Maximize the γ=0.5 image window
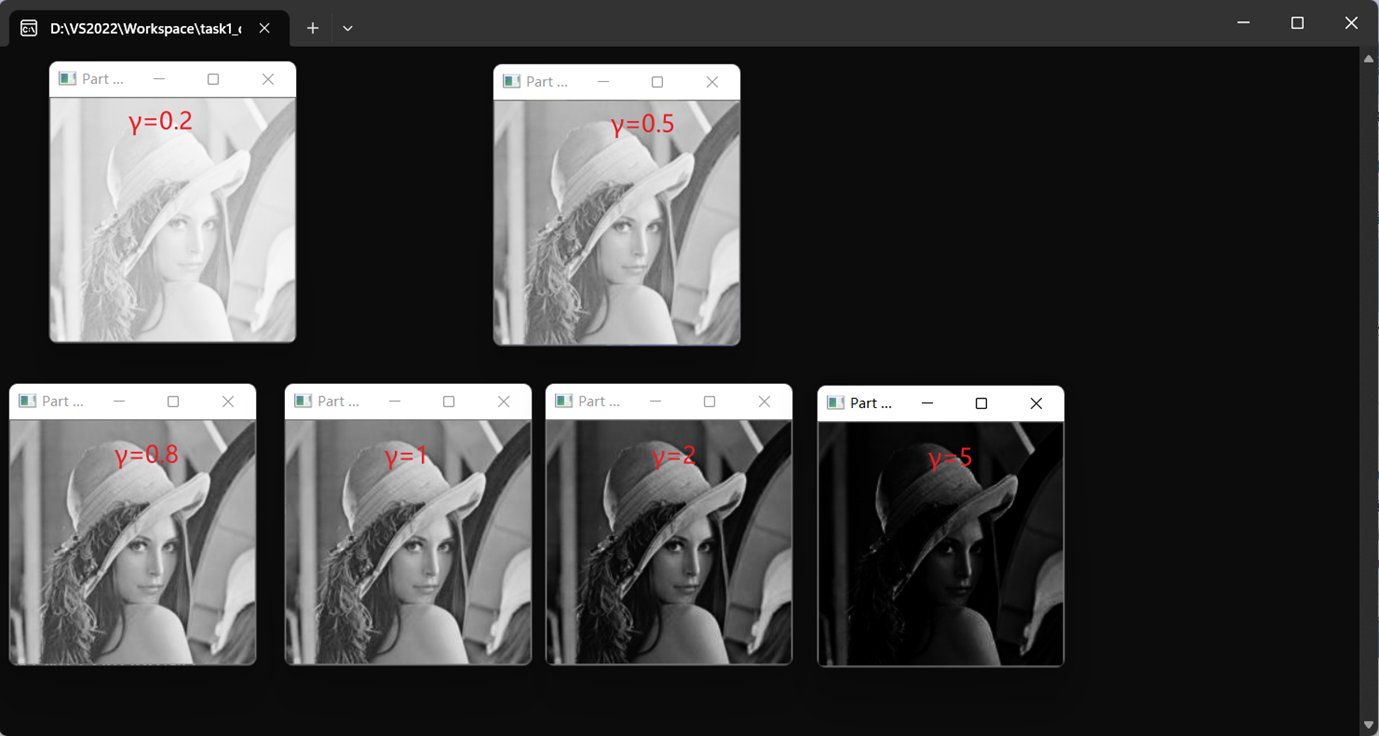Viewport: 1379px width, 736px height. (x=657, y=82)
